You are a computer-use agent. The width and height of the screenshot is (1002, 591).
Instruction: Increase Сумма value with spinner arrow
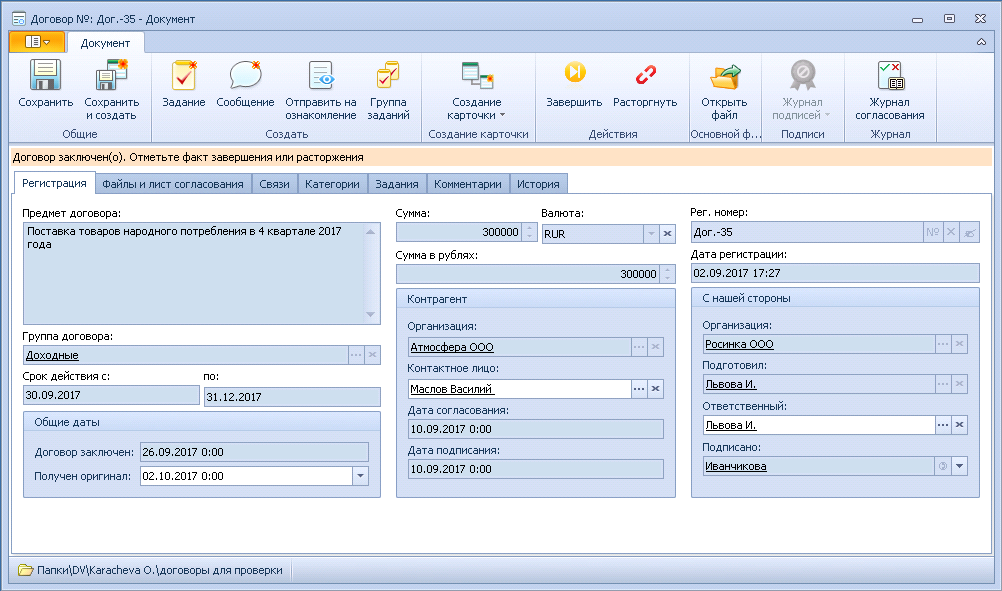(529, 228)
